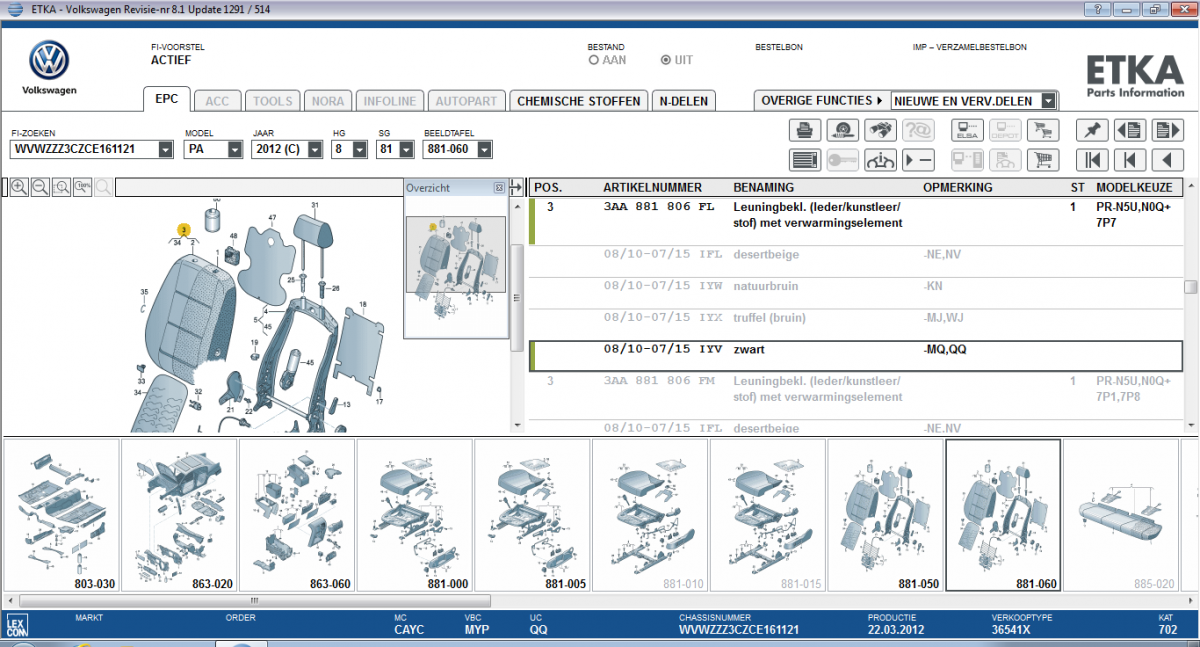Open the N-DELEN tab

coord(684,101)
